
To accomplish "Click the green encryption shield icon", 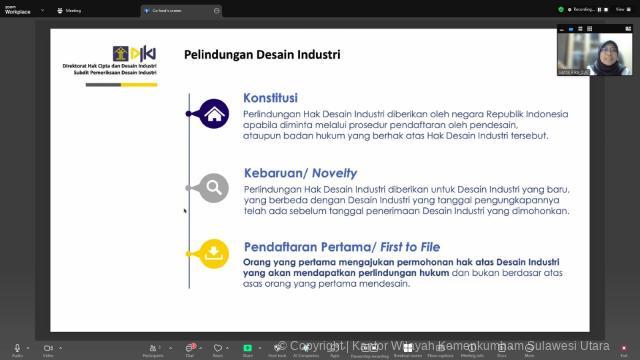I will tap(561, 9).
